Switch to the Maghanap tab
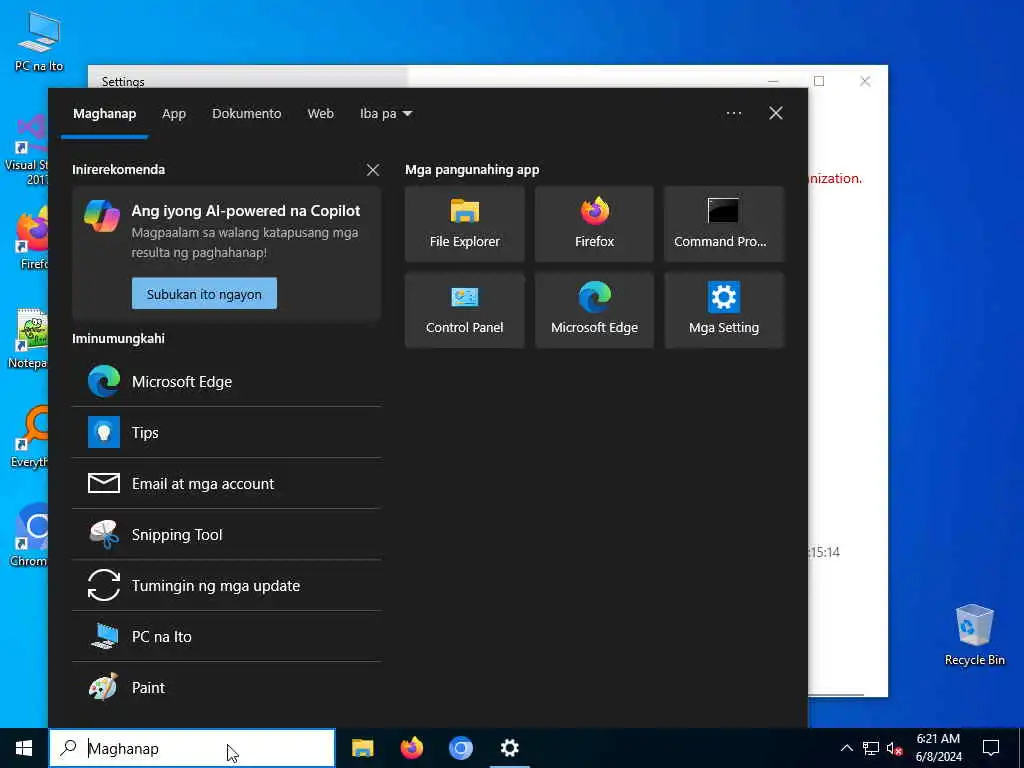The image size is (1024, 768). (104, 114)
